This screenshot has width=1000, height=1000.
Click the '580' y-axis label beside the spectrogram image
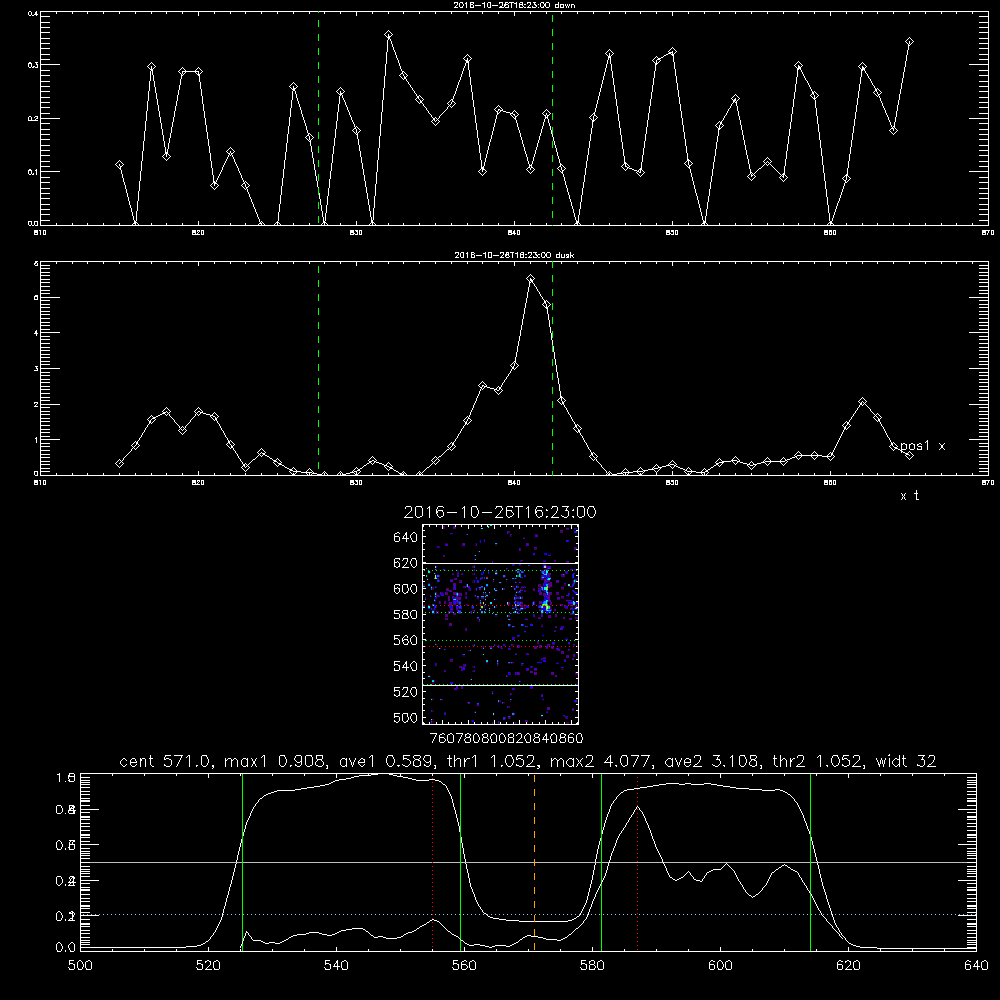(x=406, y=615)
